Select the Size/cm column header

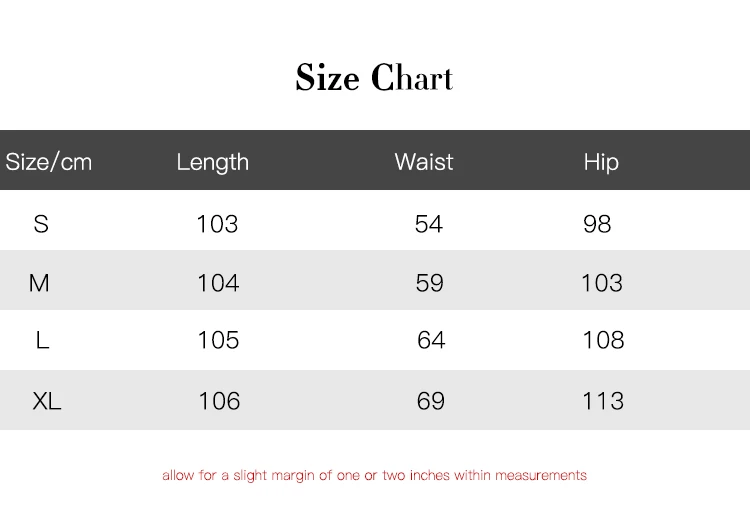pyautogui.click(x=49, y=162)
